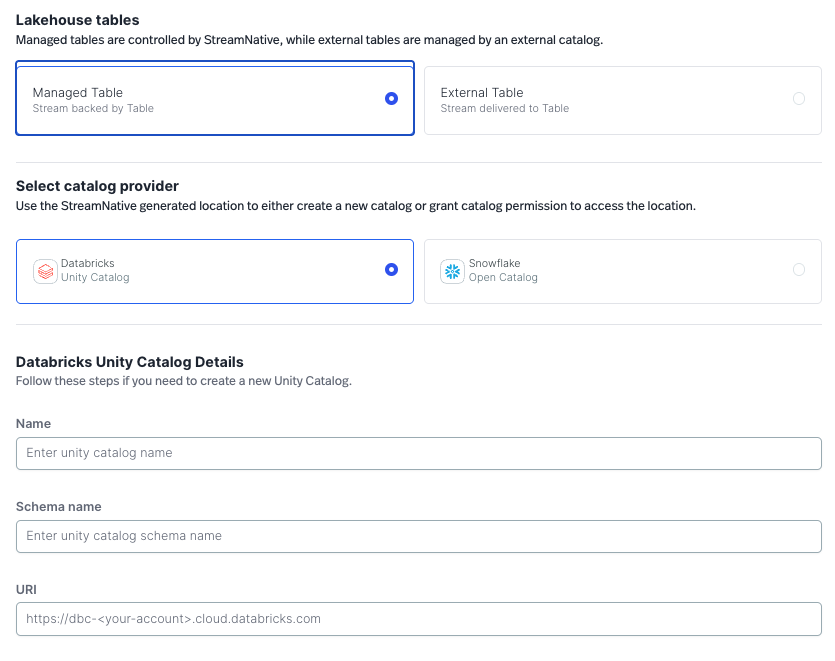Click the 'Lakehouse tables' heading
This screenshot has width=835, height=661.
pos(78,20)
